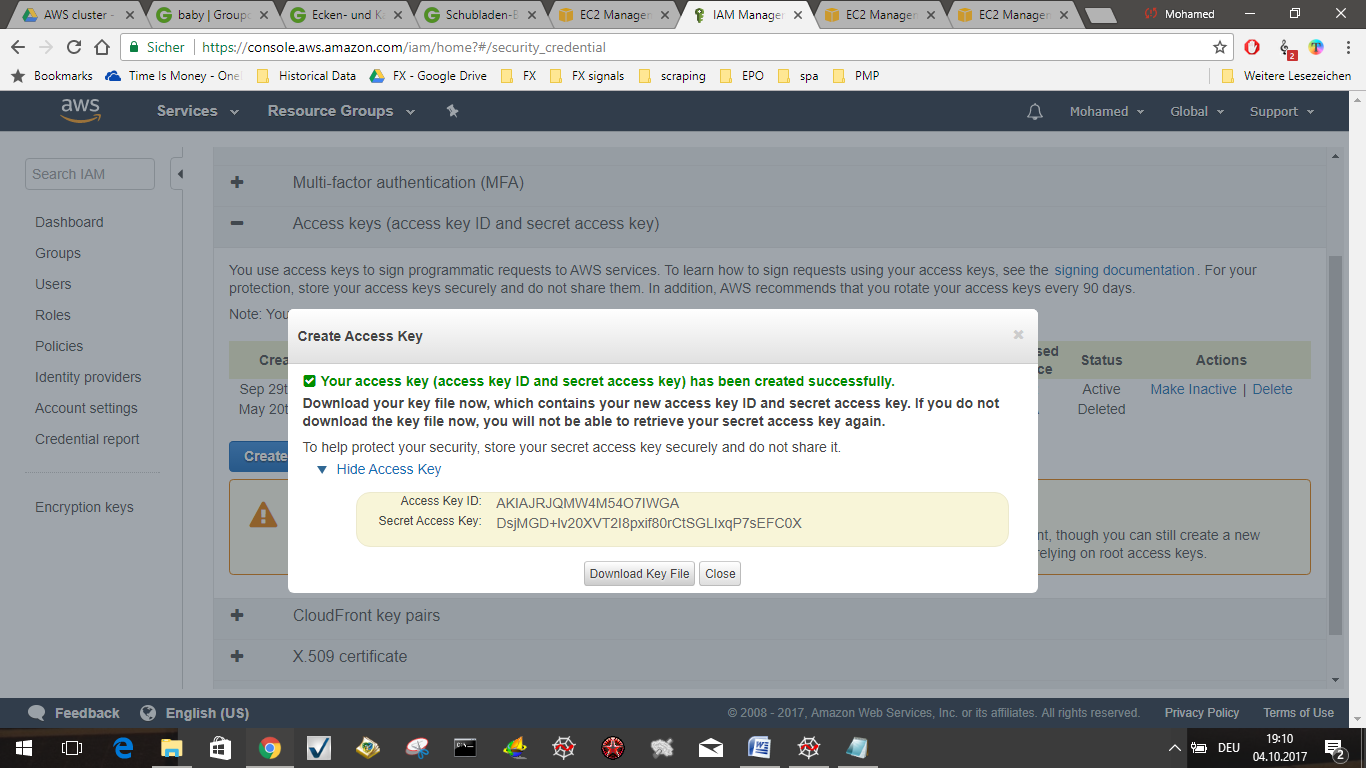Open the Resource Groups dropdown
Screen dimensions: 1366x768
pyautogui.click(x=340, y=111)
